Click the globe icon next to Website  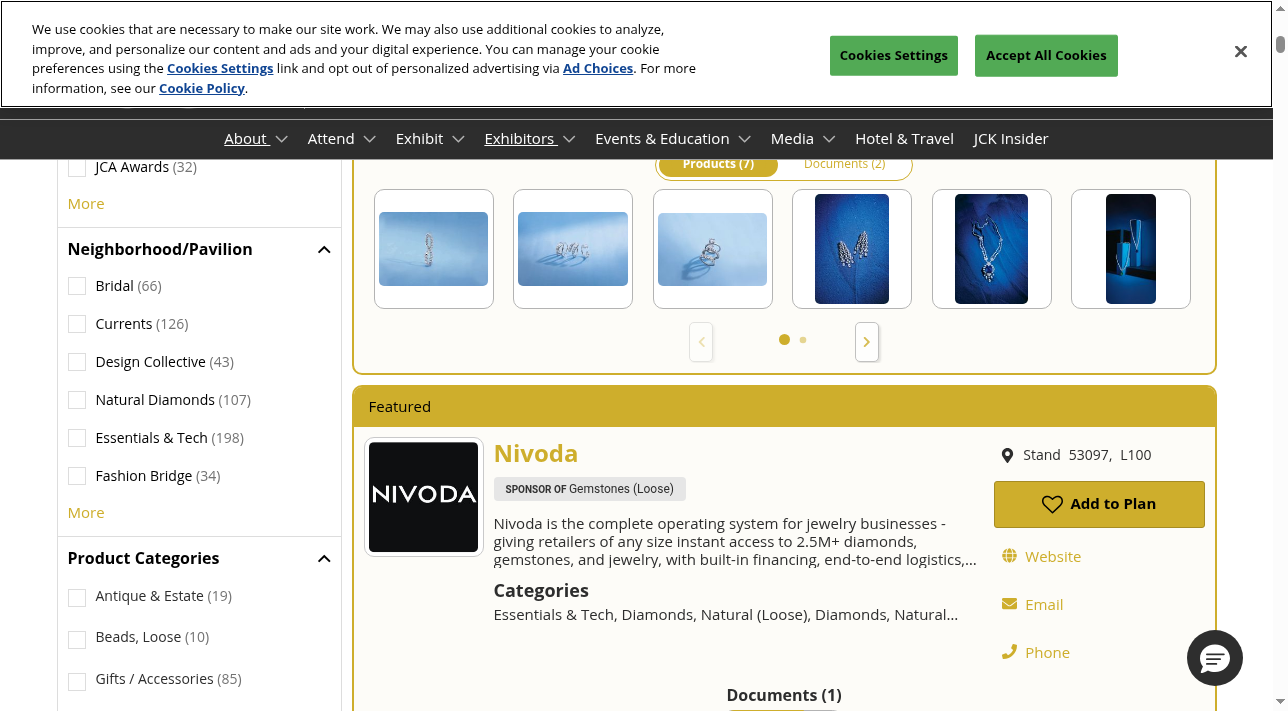coord(1009,556)
